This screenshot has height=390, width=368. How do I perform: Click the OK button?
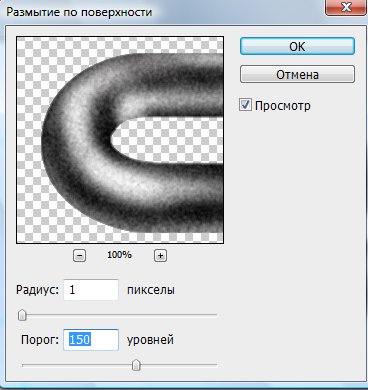click(x=297, y=46)
